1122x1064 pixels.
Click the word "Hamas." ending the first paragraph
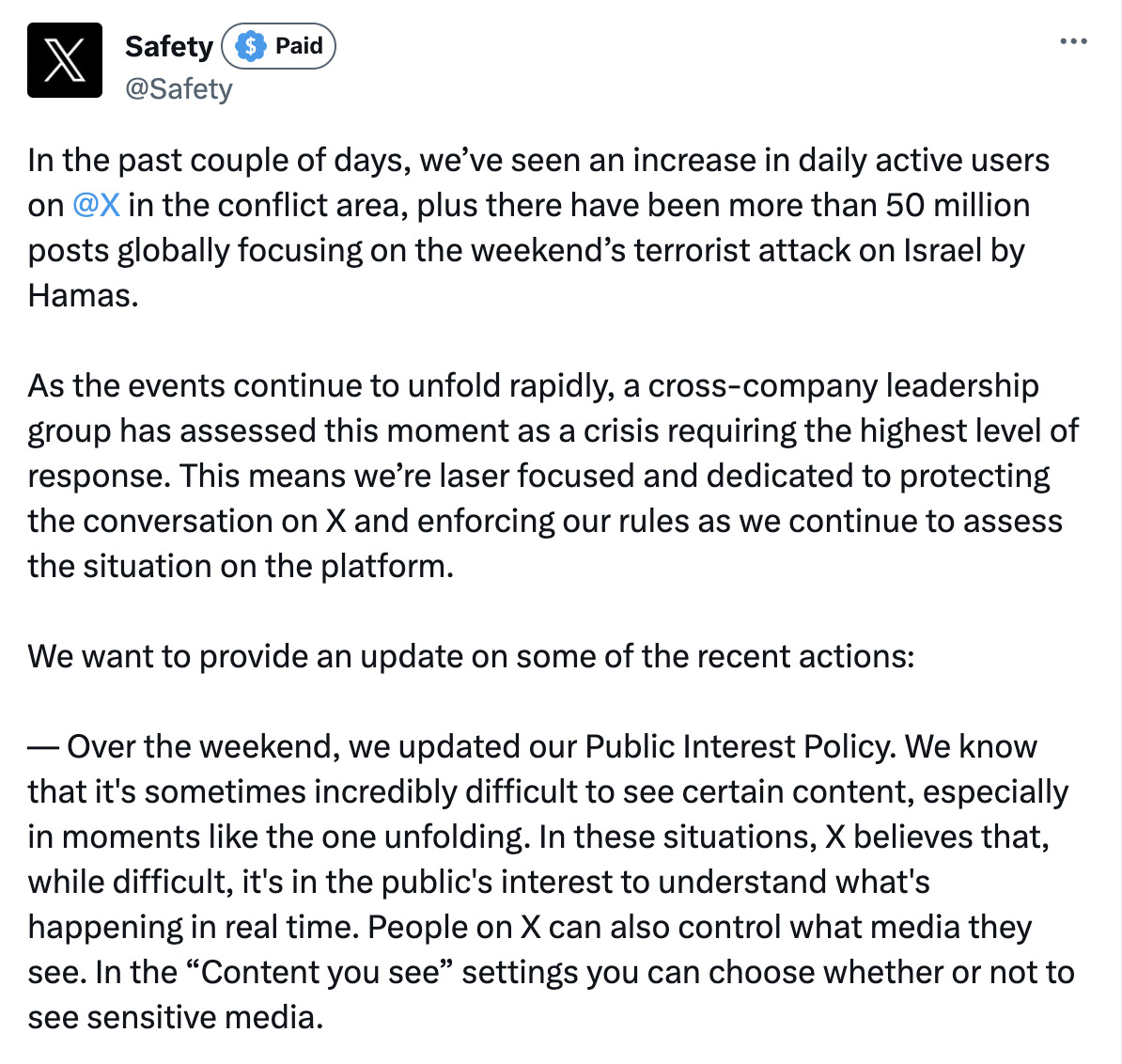(83, 295)
